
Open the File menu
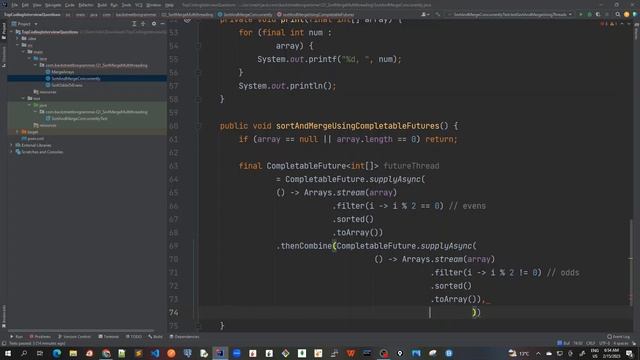click(x=15, y=5)
